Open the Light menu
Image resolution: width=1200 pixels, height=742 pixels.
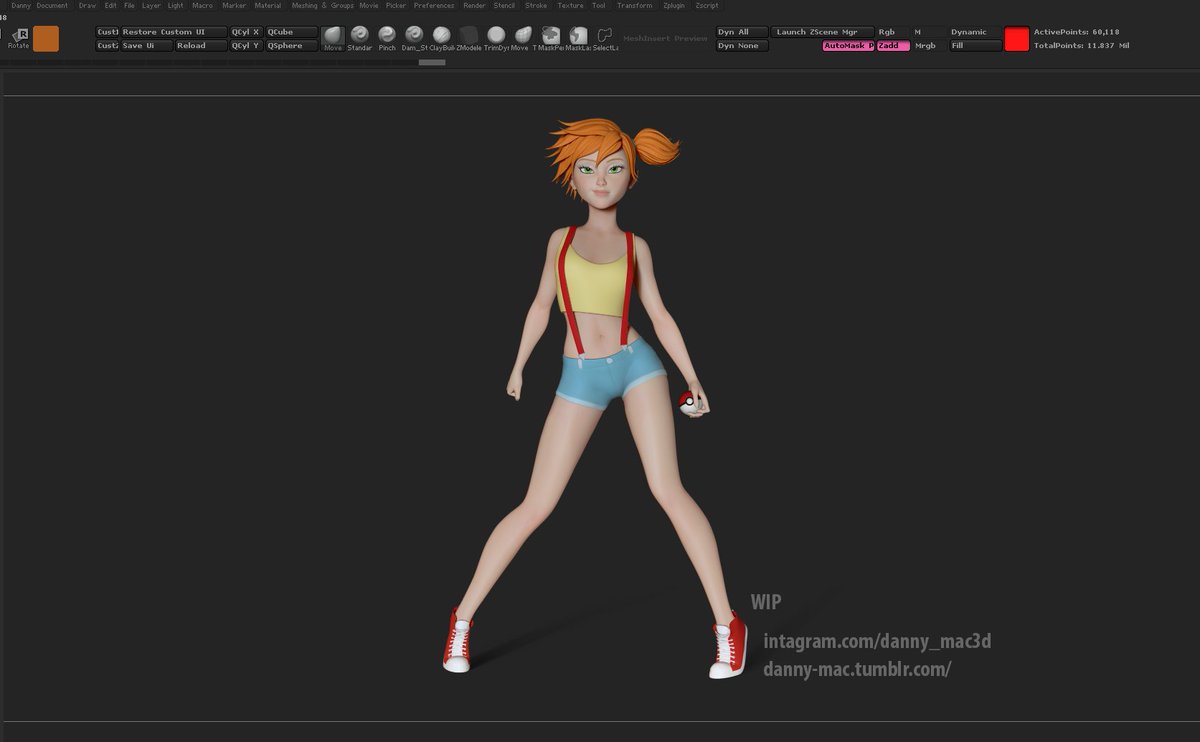point(175,6)
